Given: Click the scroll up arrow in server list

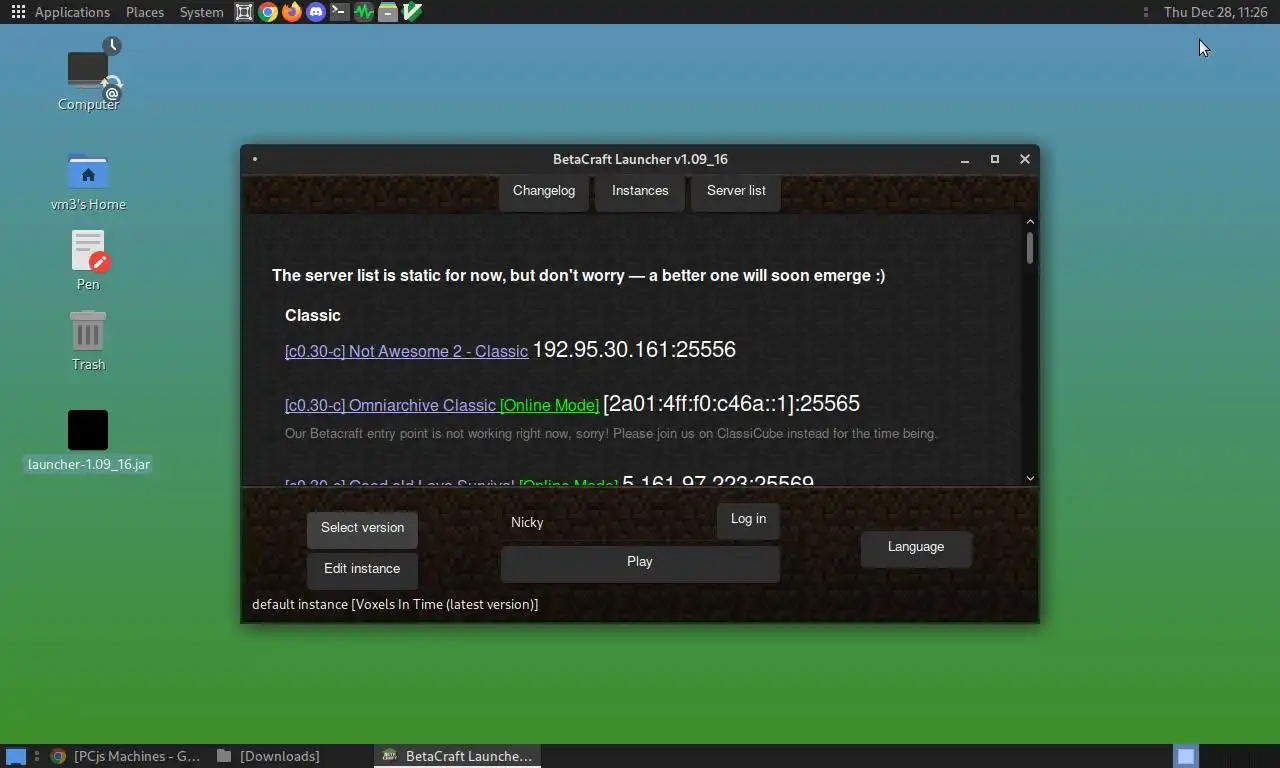Looking at the screenshot, I should tap(1030, 222).
